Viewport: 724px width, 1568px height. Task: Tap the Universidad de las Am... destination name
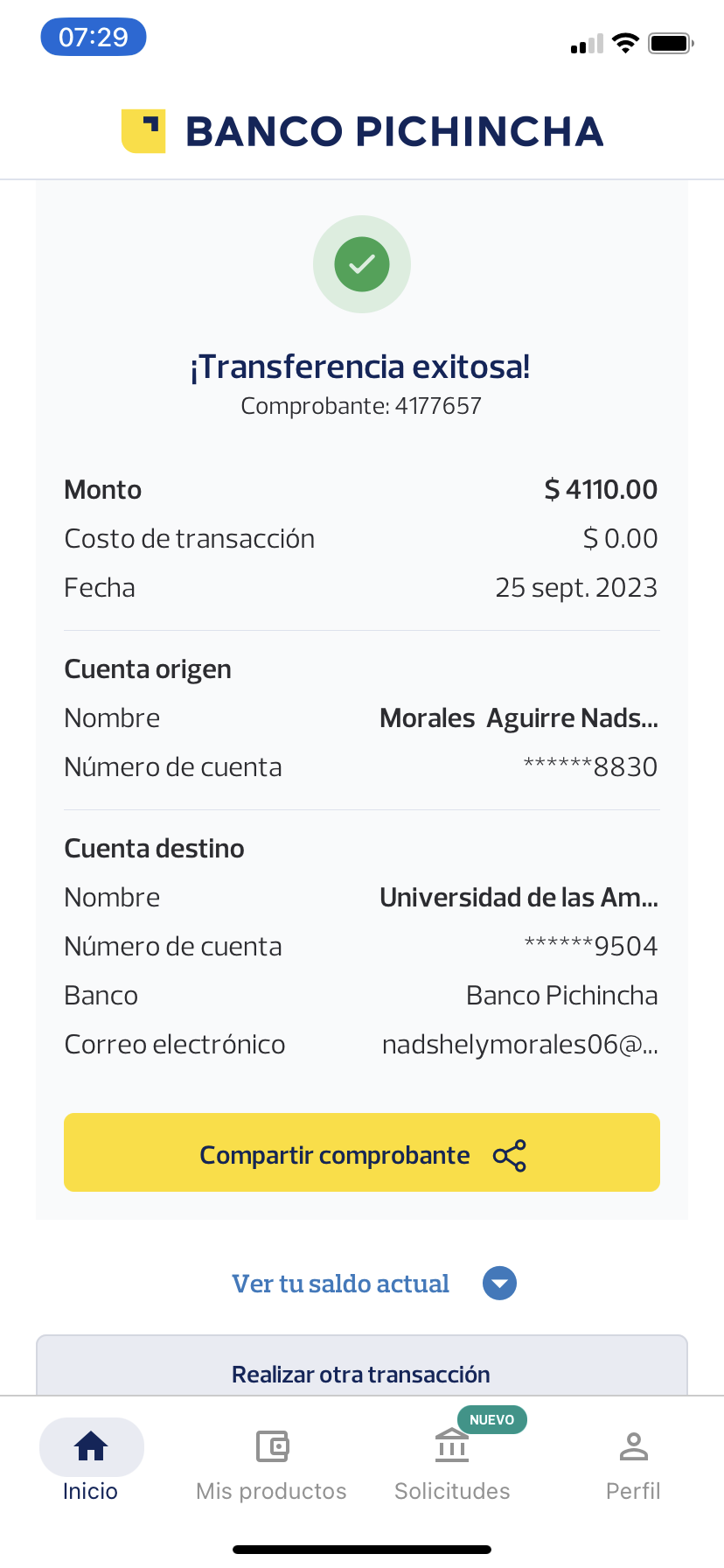(x=519, y=898)
